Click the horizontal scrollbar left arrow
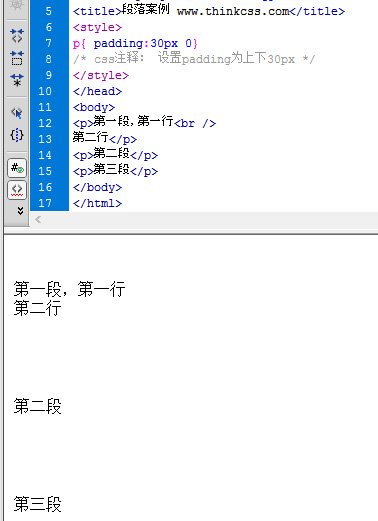This screenshot has width=378, height=521. point(38,219)
